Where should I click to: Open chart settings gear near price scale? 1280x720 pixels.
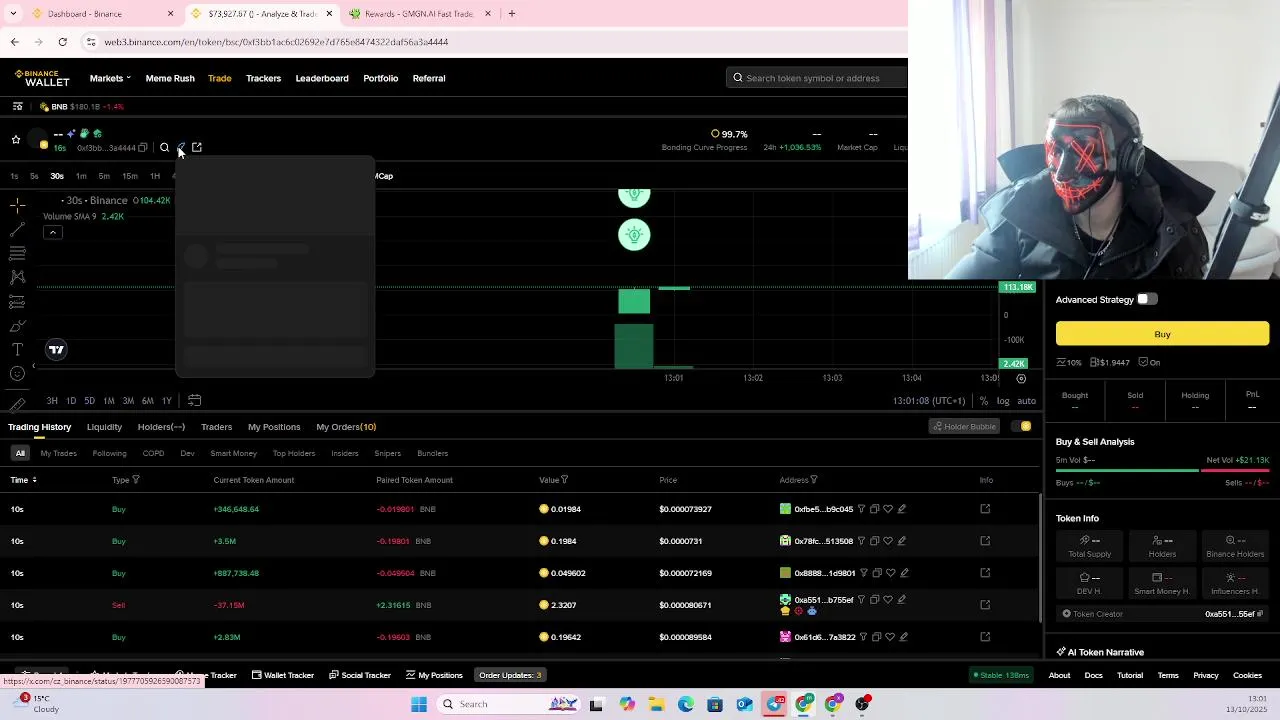pyautogui.click(x=1021, y=379)
